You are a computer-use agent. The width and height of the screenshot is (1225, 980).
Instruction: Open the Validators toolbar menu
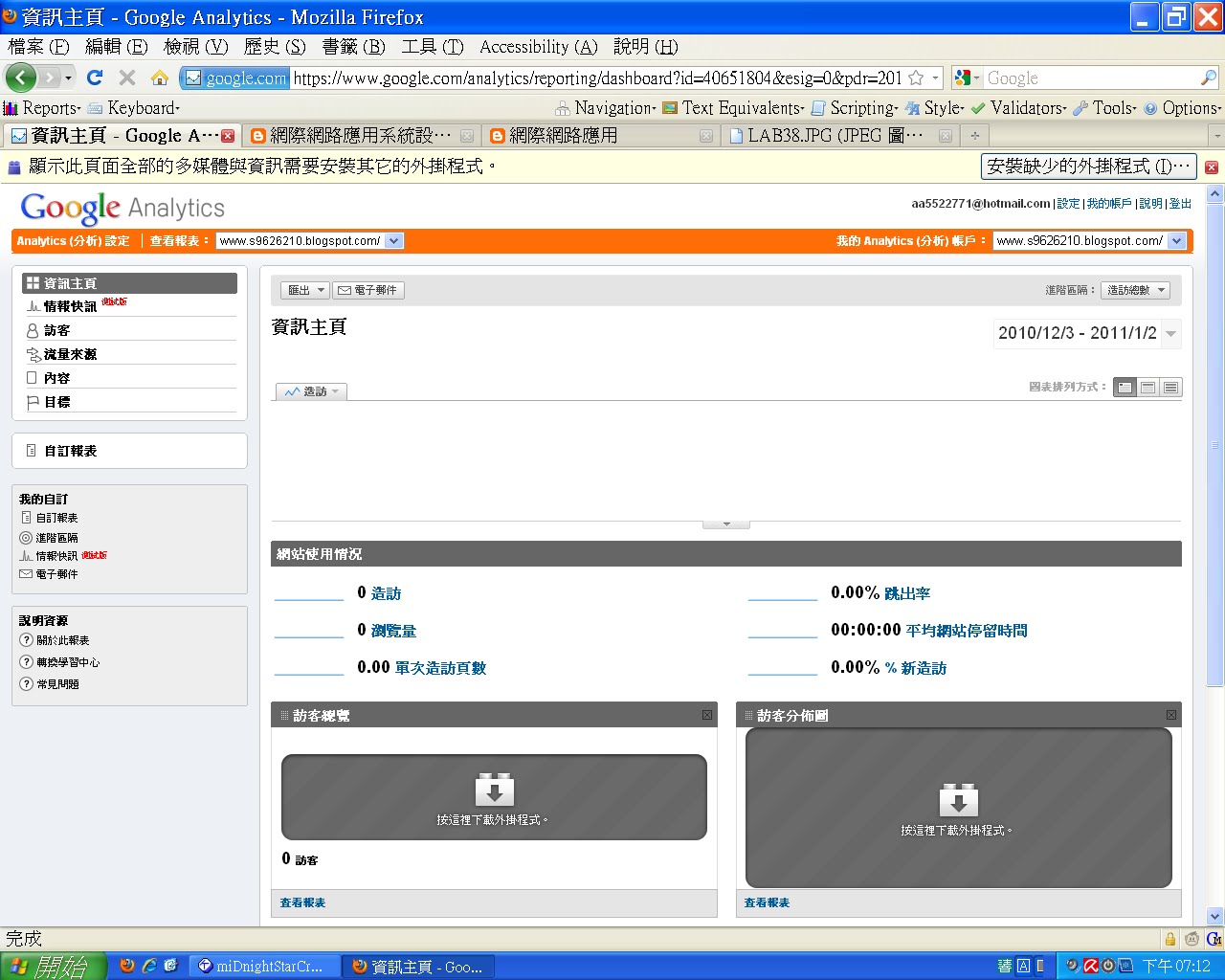(x=1019, y=108)
